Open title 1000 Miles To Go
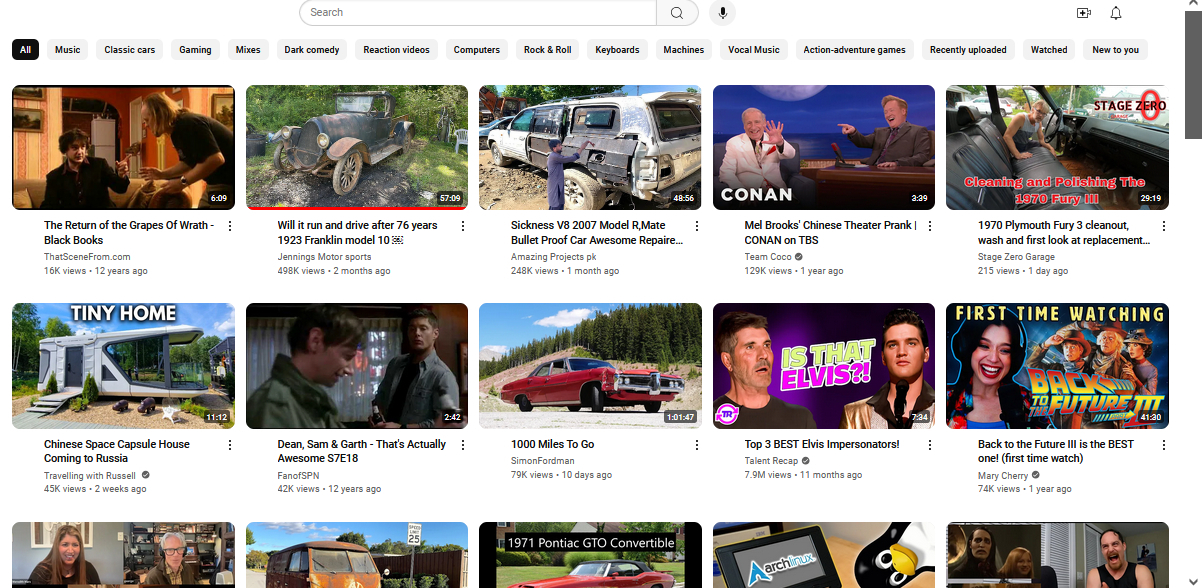This screenshot has height=588, width=1202. point(552,444)
